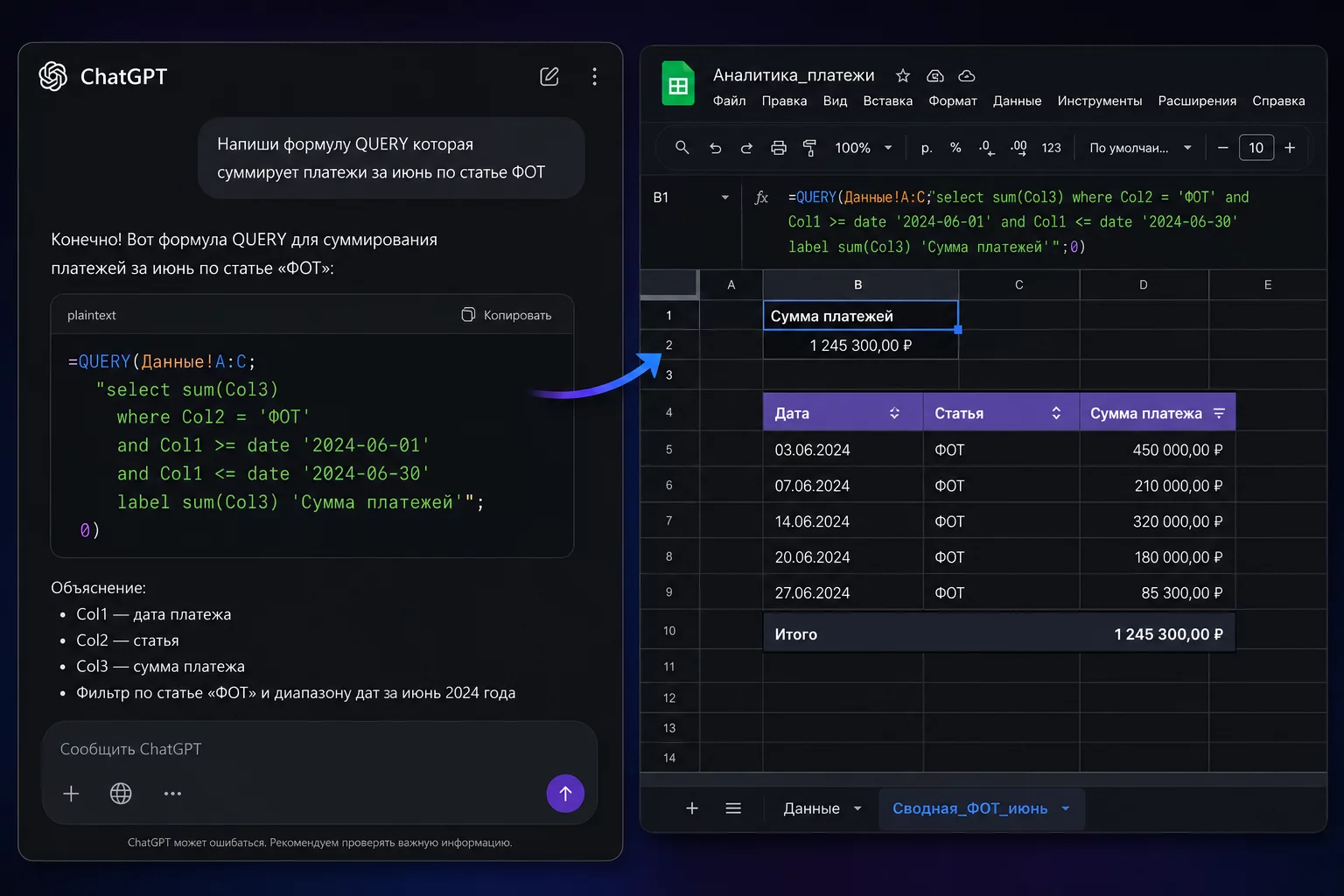
Task: Activate the paint format tool
Action: pos(809,148)
